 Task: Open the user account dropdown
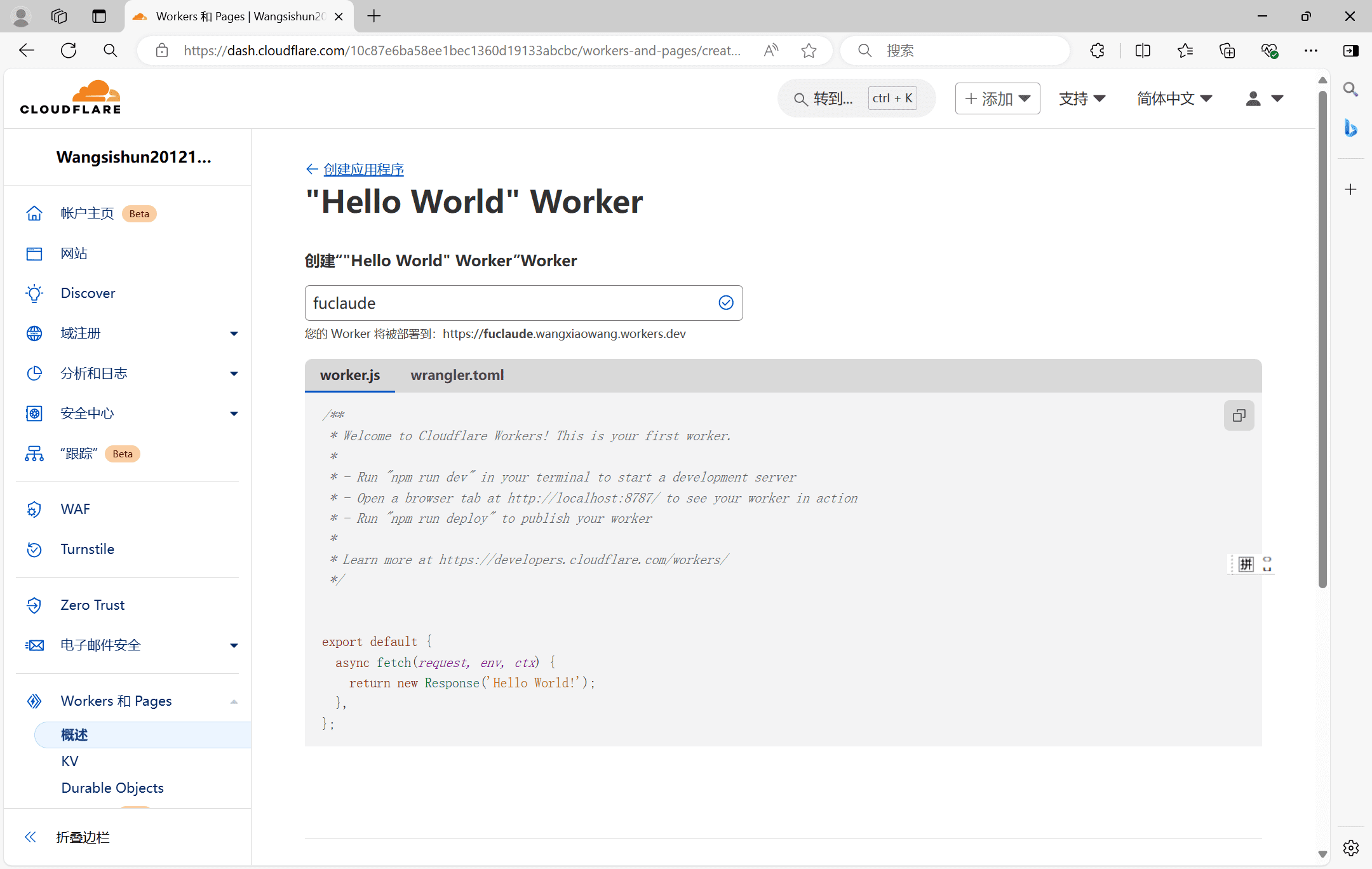pos(1265,98)
